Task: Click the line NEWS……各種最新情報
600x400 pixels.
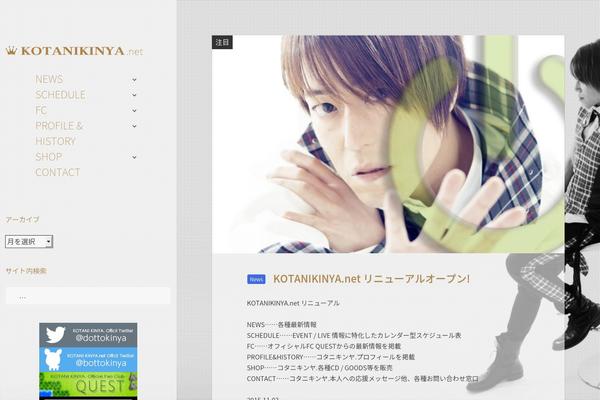Action: click(282, 325)
